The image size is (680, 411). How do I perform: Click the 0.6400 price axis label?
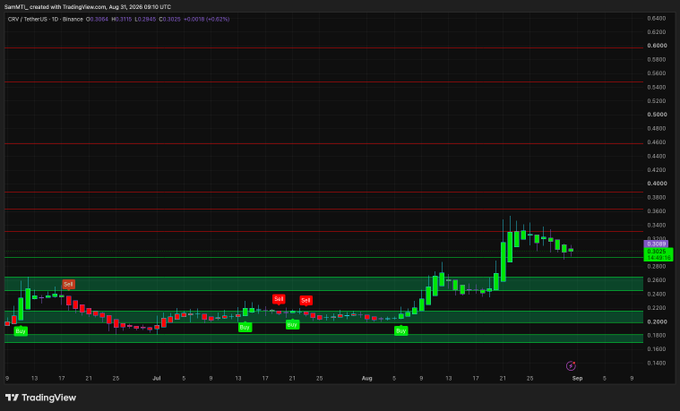tap(656, 18)
